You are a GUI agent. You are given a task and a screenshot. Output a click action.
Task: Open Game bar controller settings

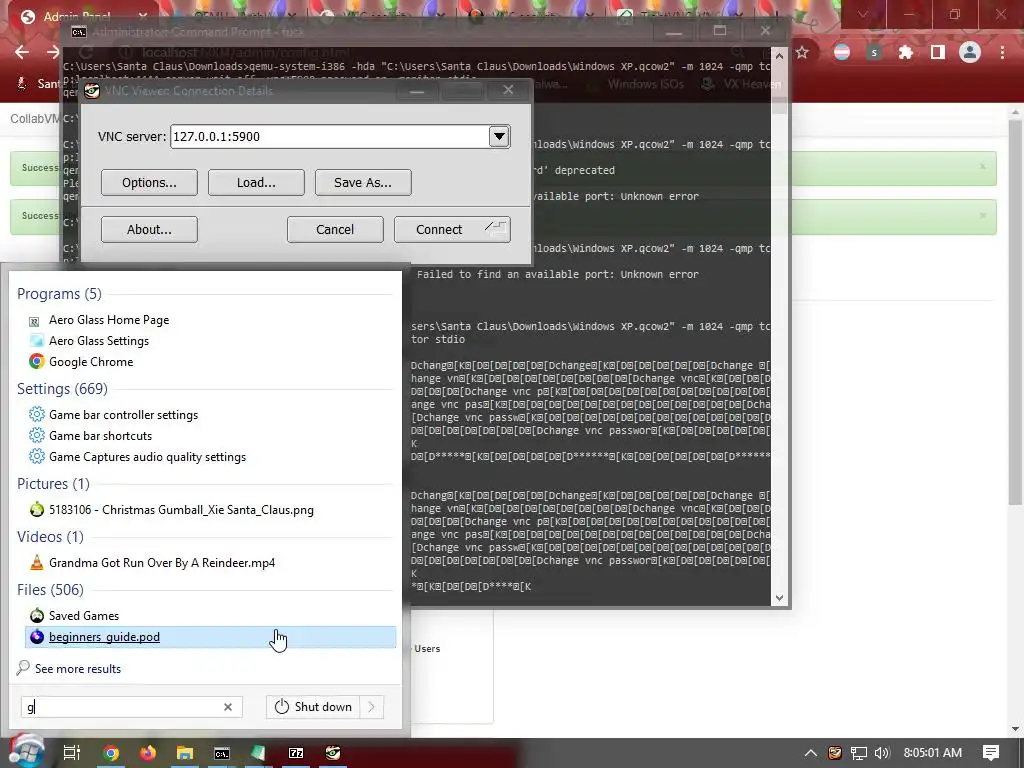pos(123,415)
